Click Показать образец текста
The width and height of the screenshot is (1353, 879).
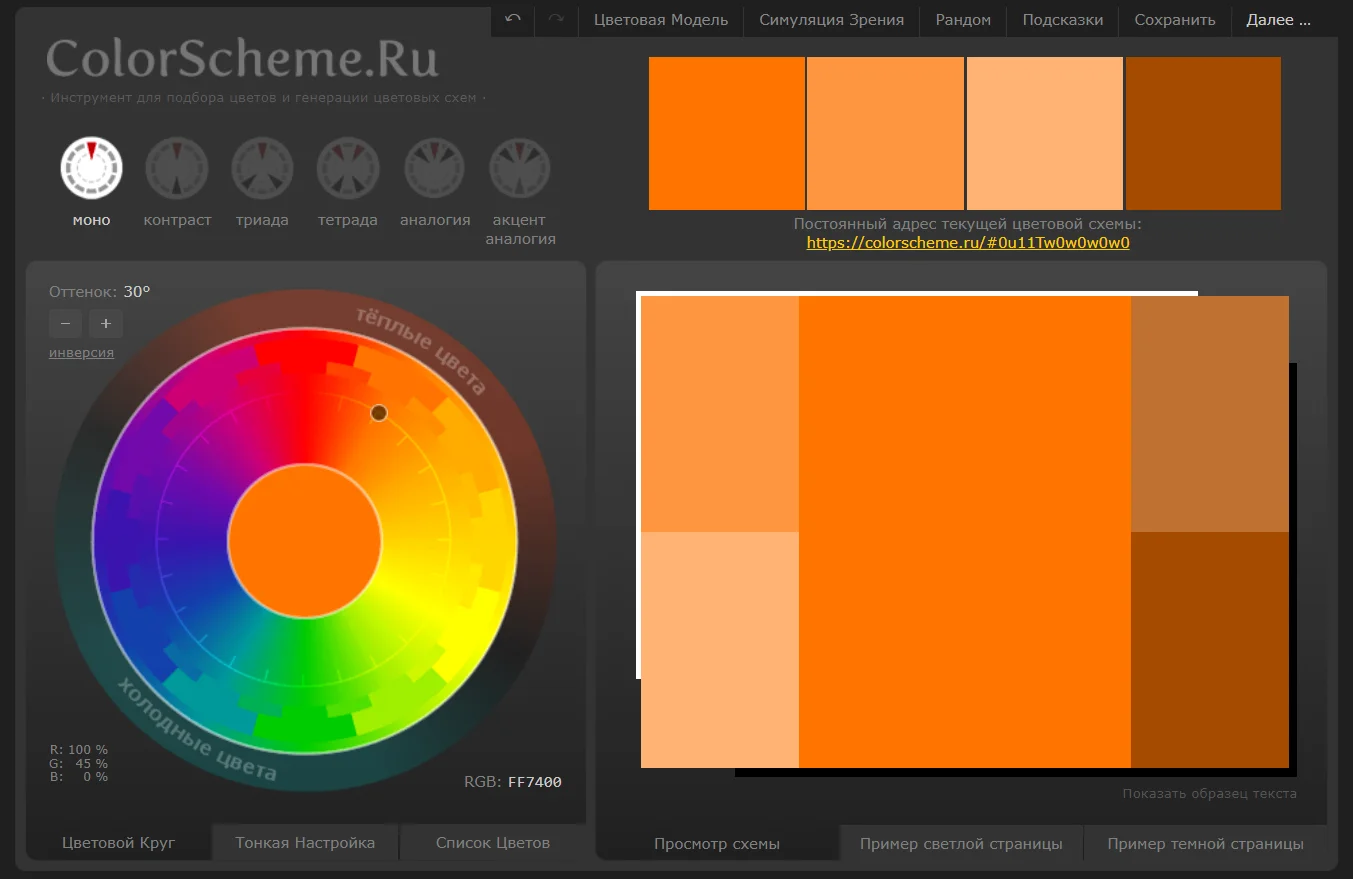click(x=1209, y=794)
